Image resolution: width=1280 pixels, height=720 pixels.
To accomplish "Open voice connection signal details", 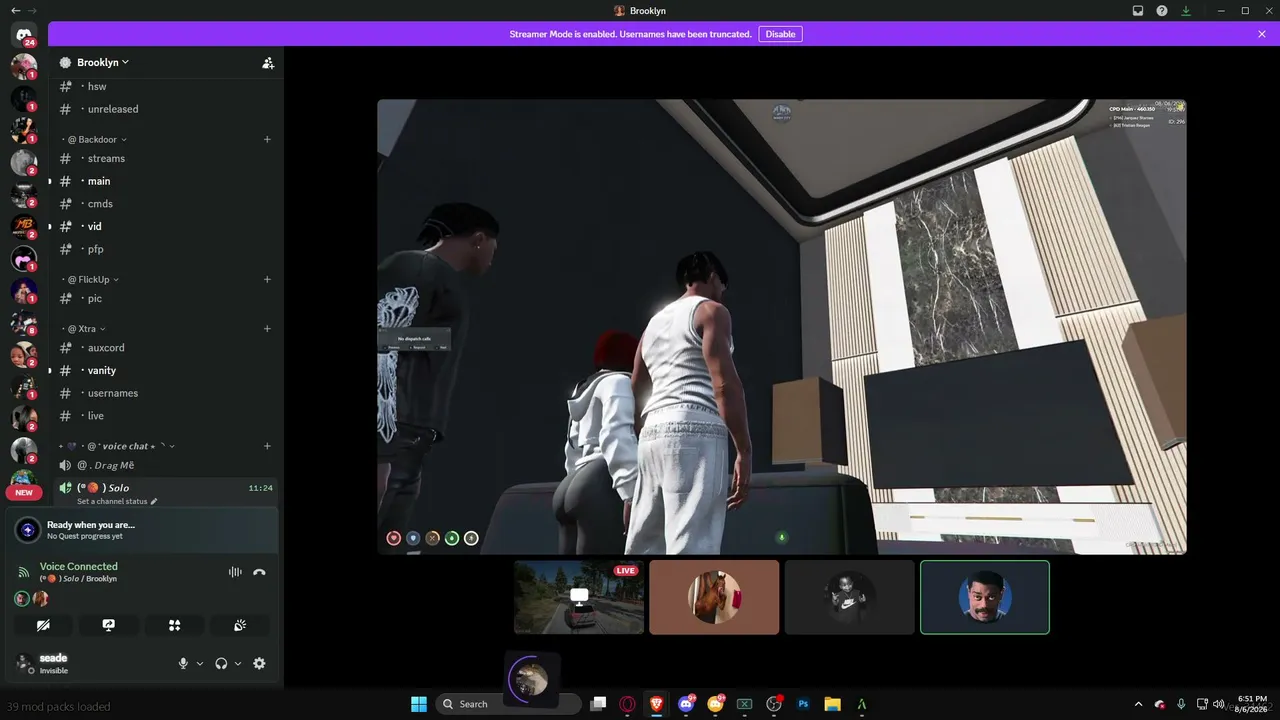I will point(24,572).
